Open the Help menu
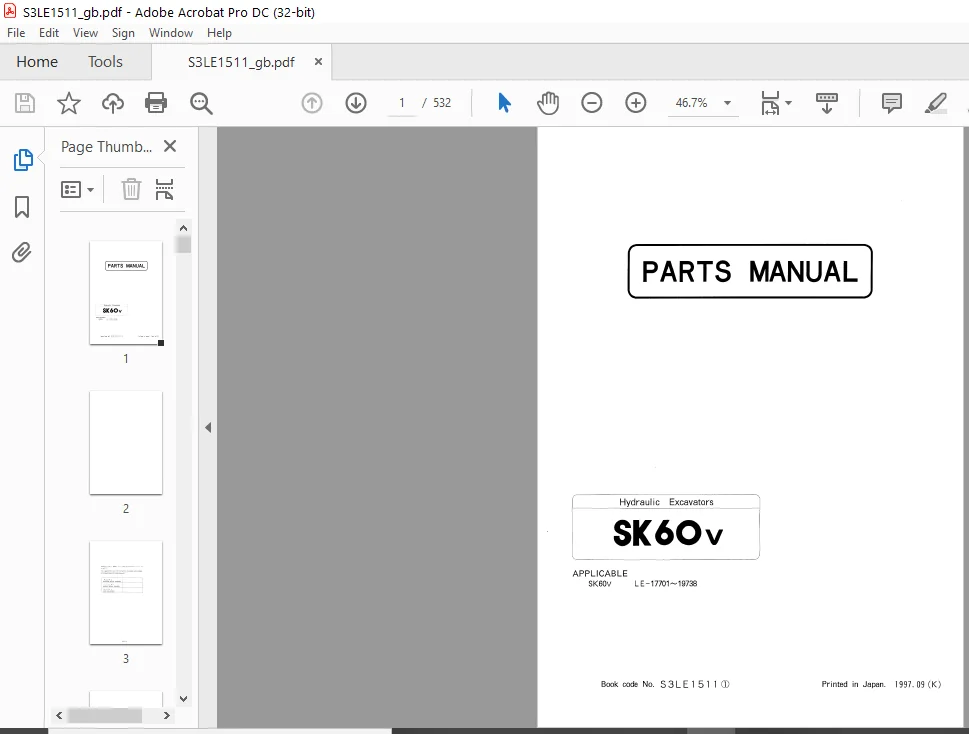 [219, 33]
